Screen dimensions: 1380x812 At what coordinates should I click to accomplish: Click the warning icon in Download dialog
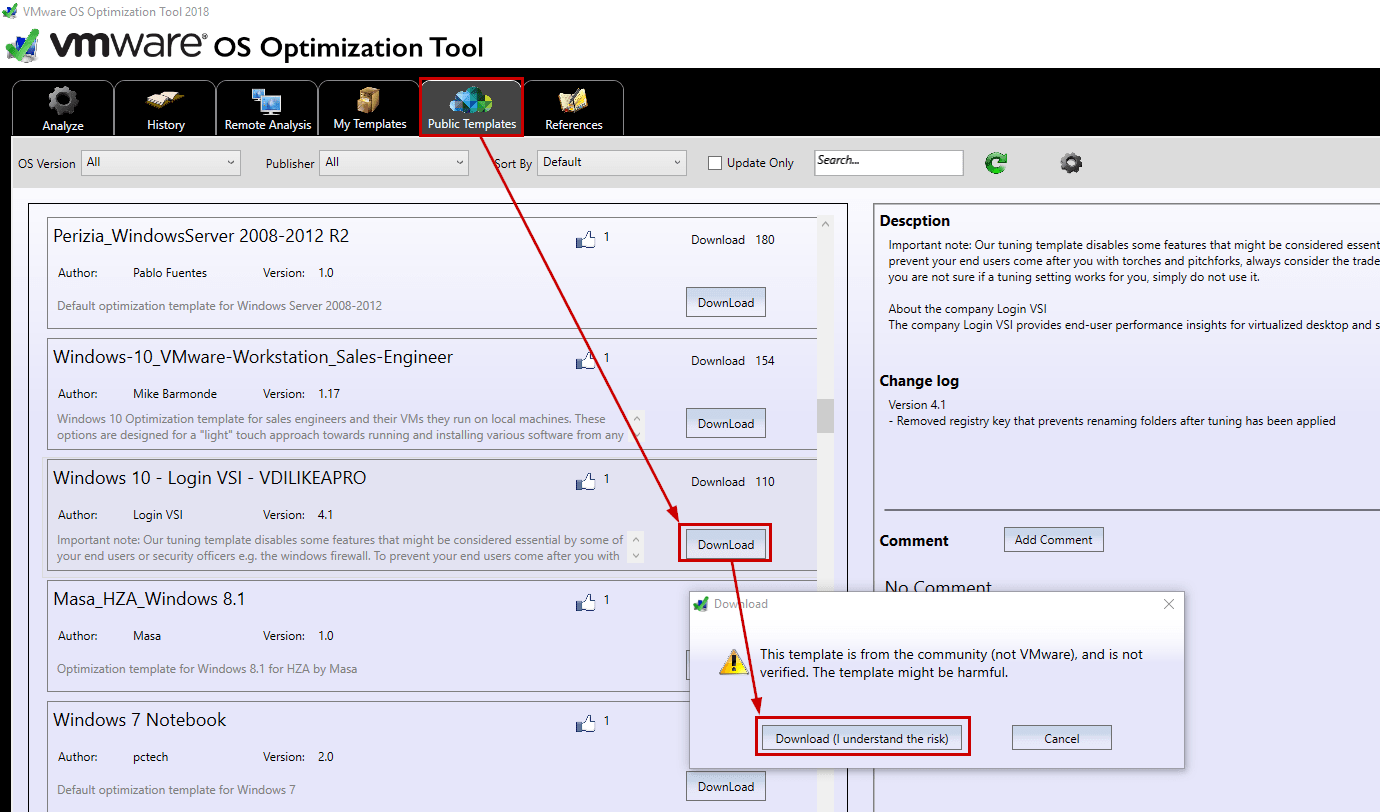(734, 662)
